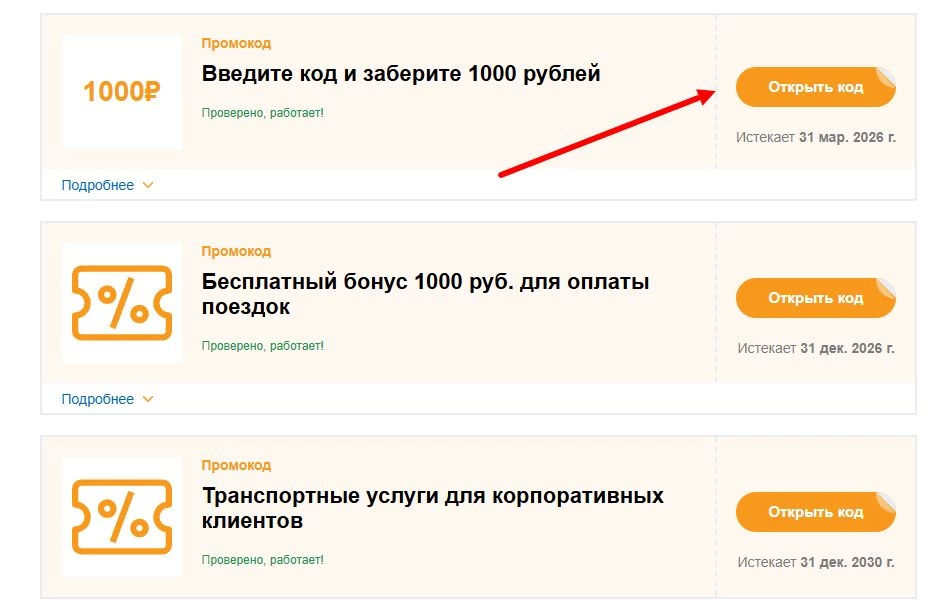Click the Промокод label on corporate clients offer
This screenshot has width=936, height=610.
235,464
